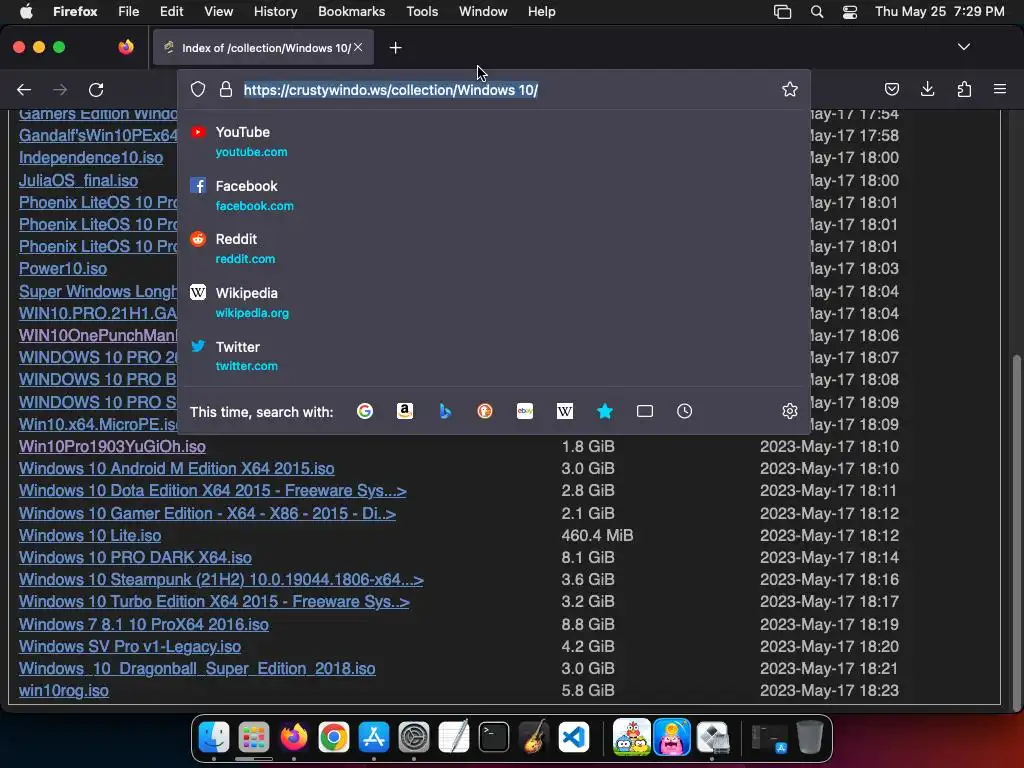The height and width of the screenshot is (768, 1024).
Task: Open Win10Pro1903YuGiOh.iso link
Action: tap(112, 447)
